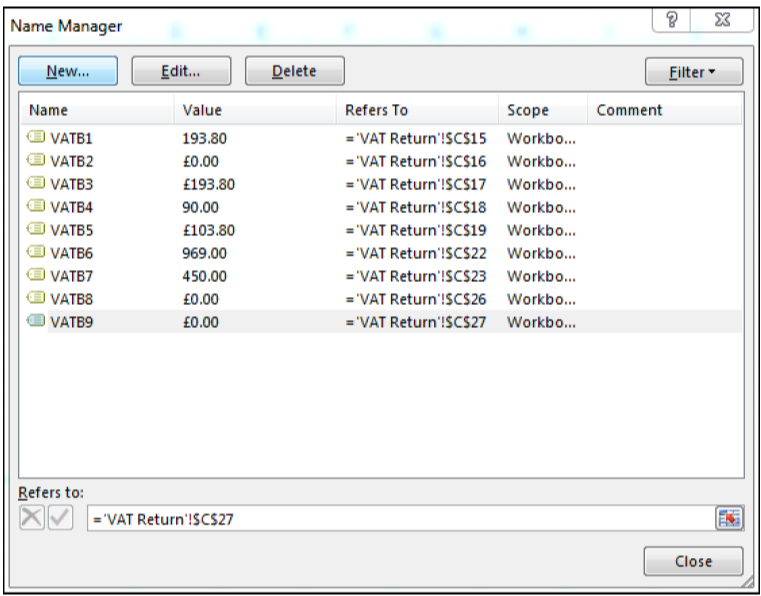Screen dimensions: 761x596
Task: Click the ='VAT Return'!$C$17 reference cell
Action: point(416,184)
